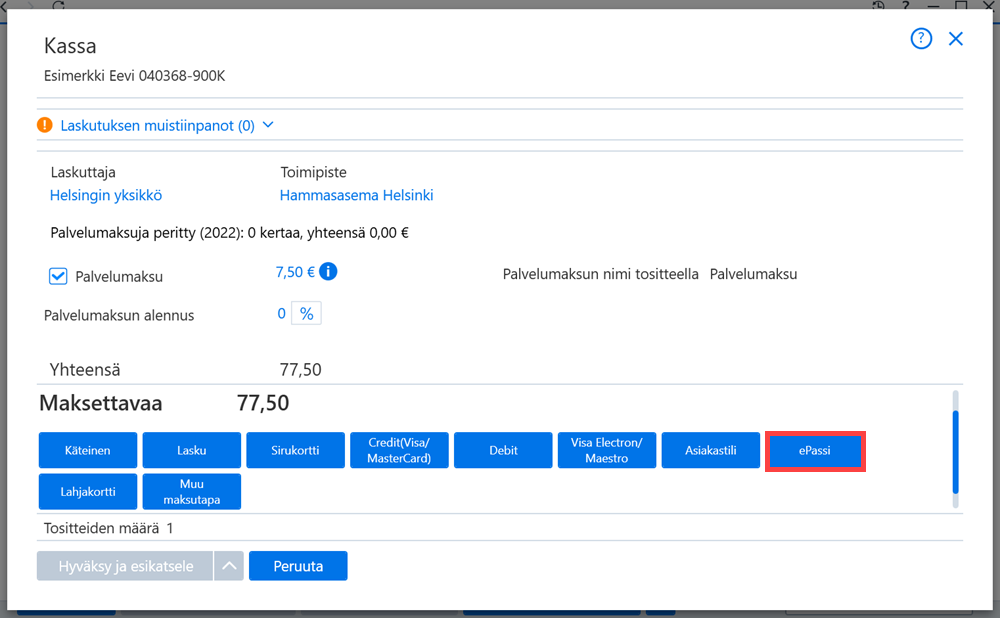Choose Käteinen payment method
This screenshot has width=1000, height=618.
click(88, 450)
